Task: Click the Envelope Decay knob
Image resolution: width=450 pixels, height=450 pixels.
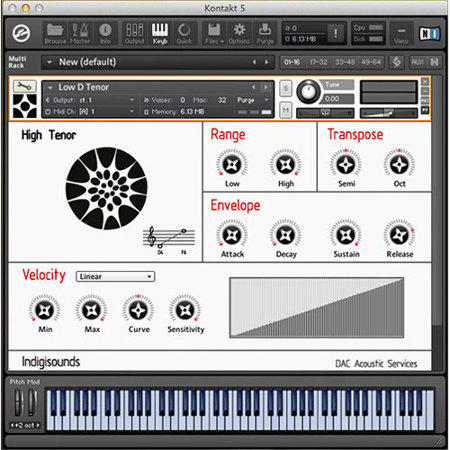Action: [286, 235]
